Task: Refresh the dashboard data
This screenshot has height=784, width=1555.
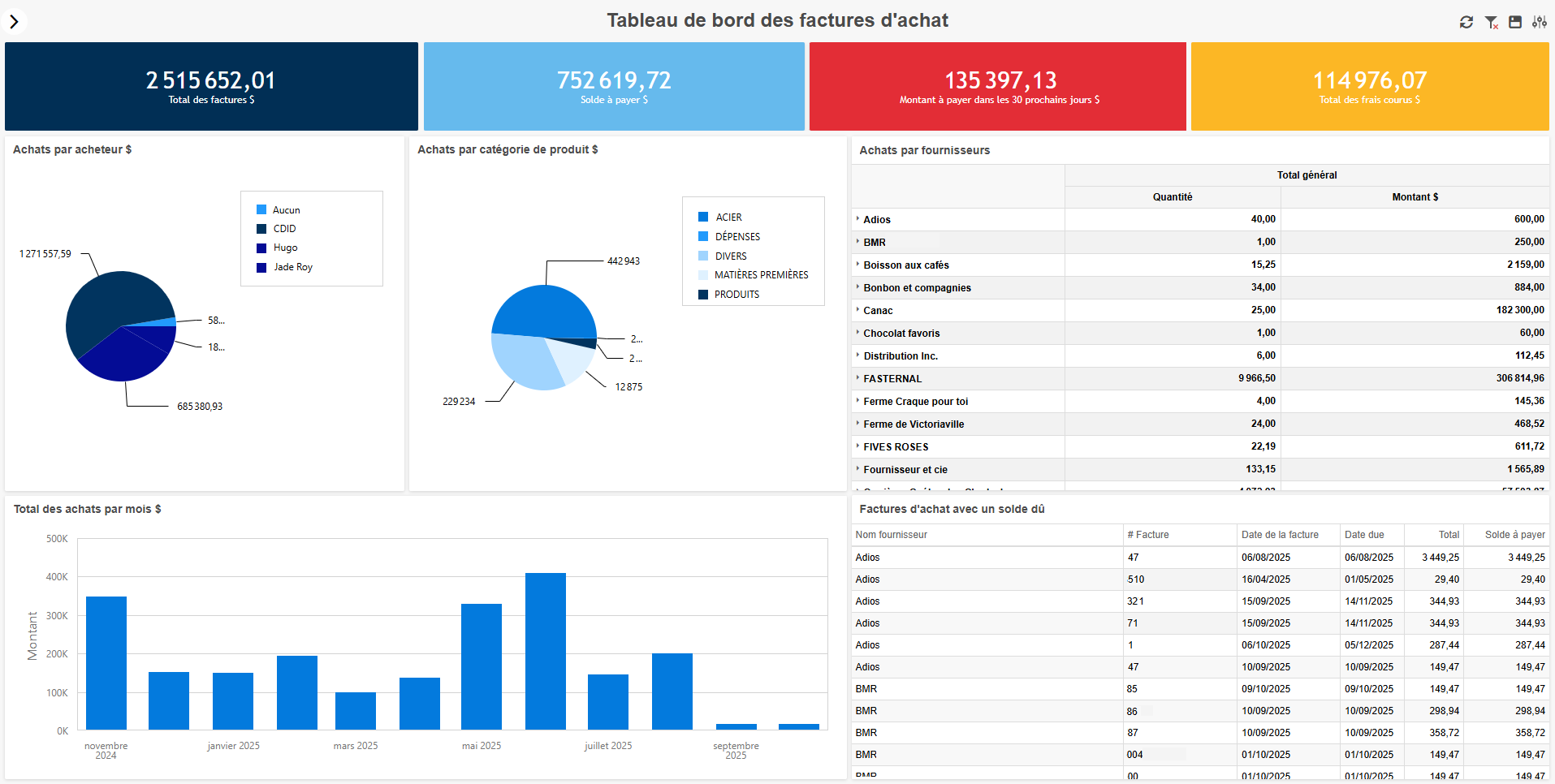Action: (x=1466, y=22)
